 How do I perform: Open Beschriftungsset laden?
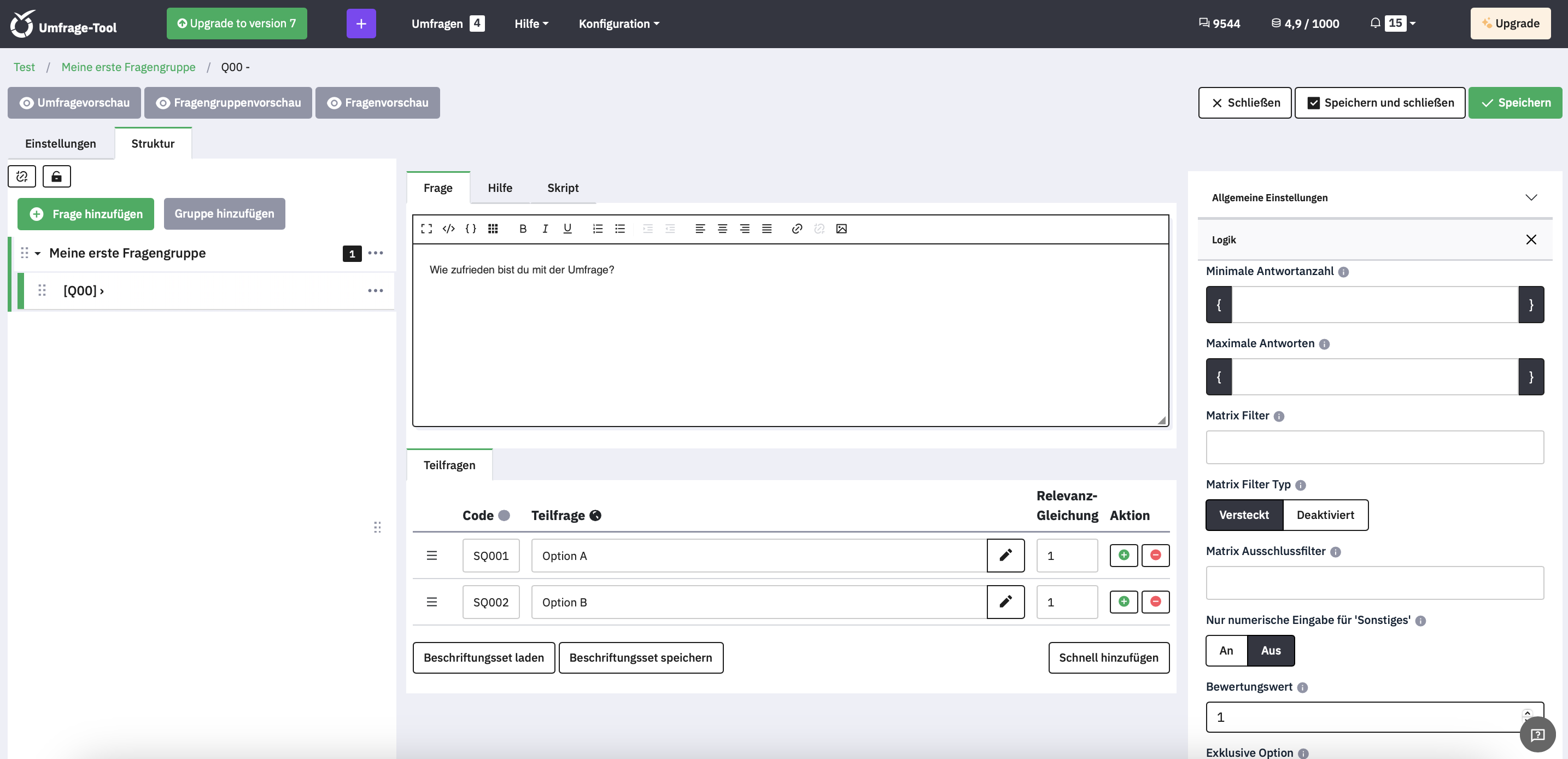484,658
